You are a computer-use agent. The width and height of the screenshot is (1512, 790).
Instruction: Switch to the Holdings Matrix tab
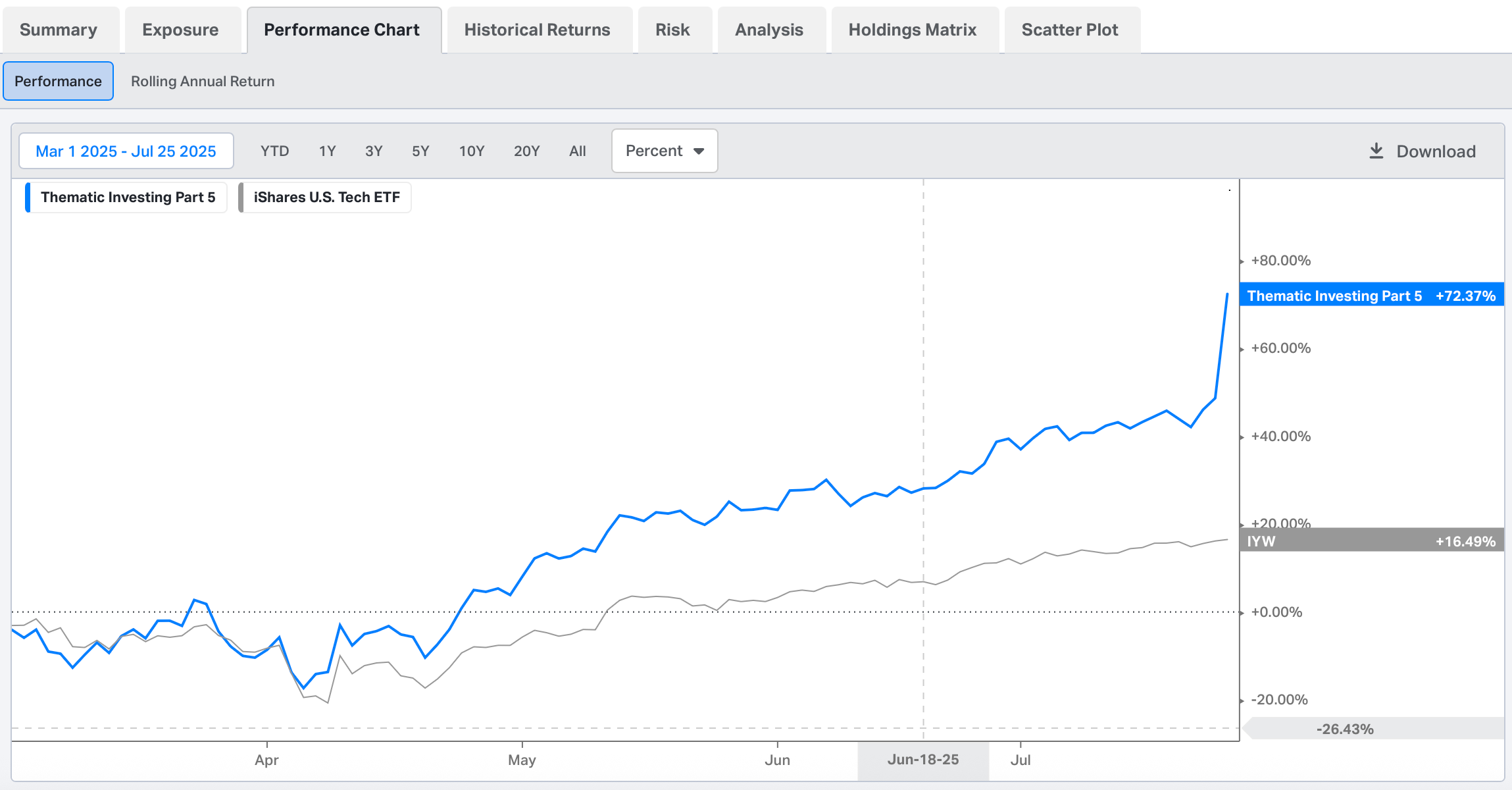click(912, 30)
